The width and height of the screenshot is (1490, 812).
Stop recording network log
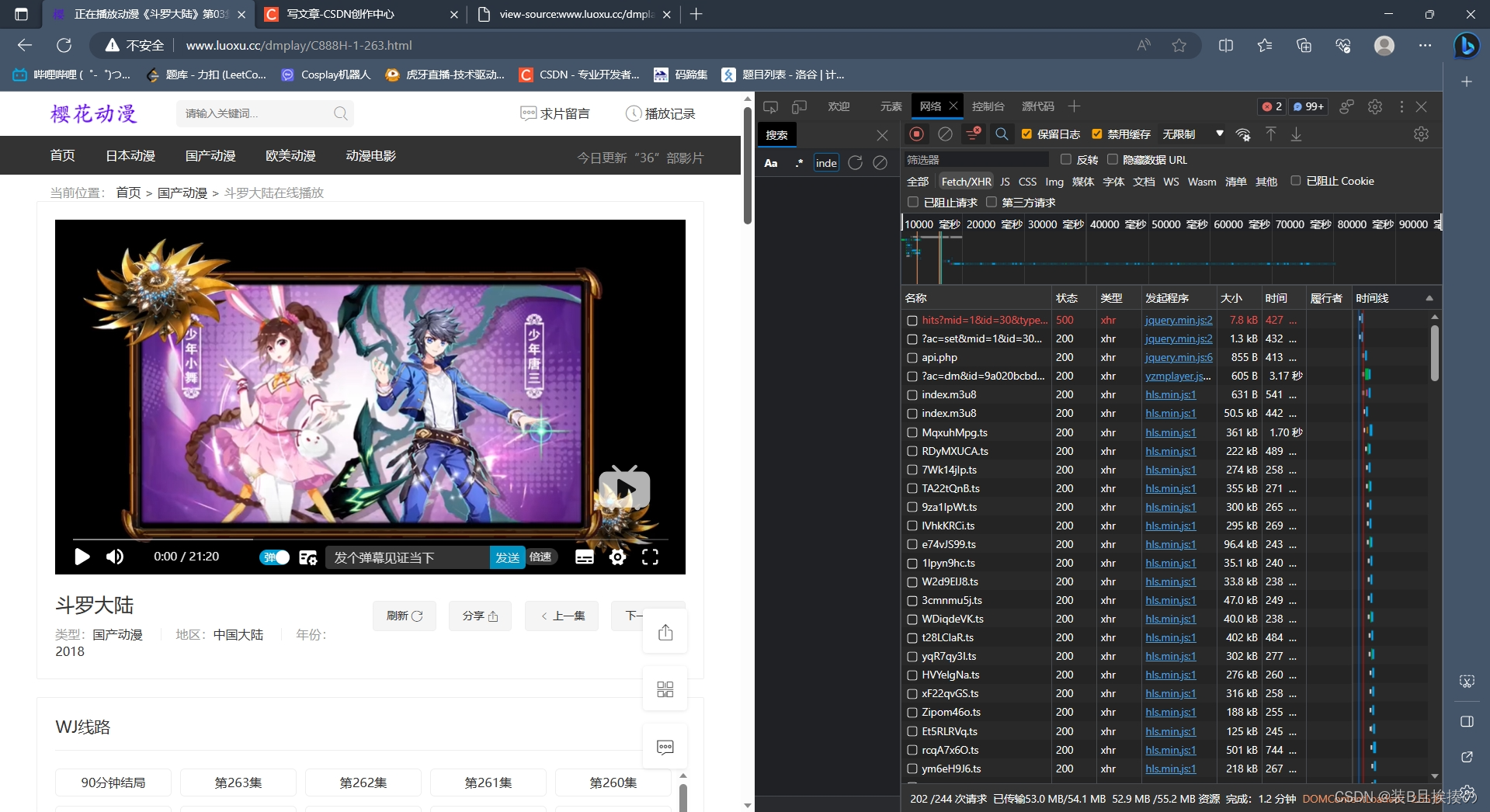[917, 134]
